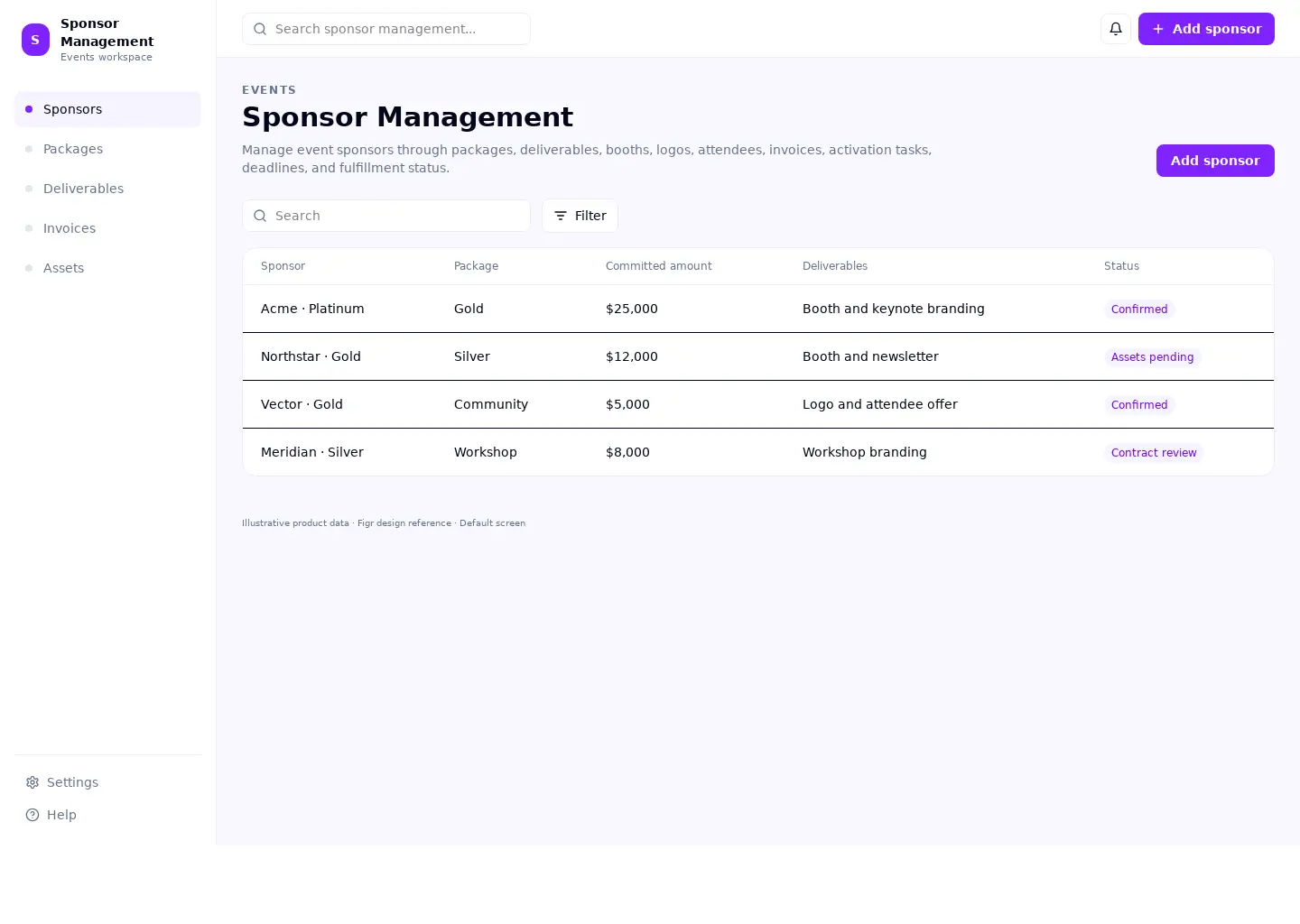
Task: Click the Package column header
Action: tap(476, 266)
